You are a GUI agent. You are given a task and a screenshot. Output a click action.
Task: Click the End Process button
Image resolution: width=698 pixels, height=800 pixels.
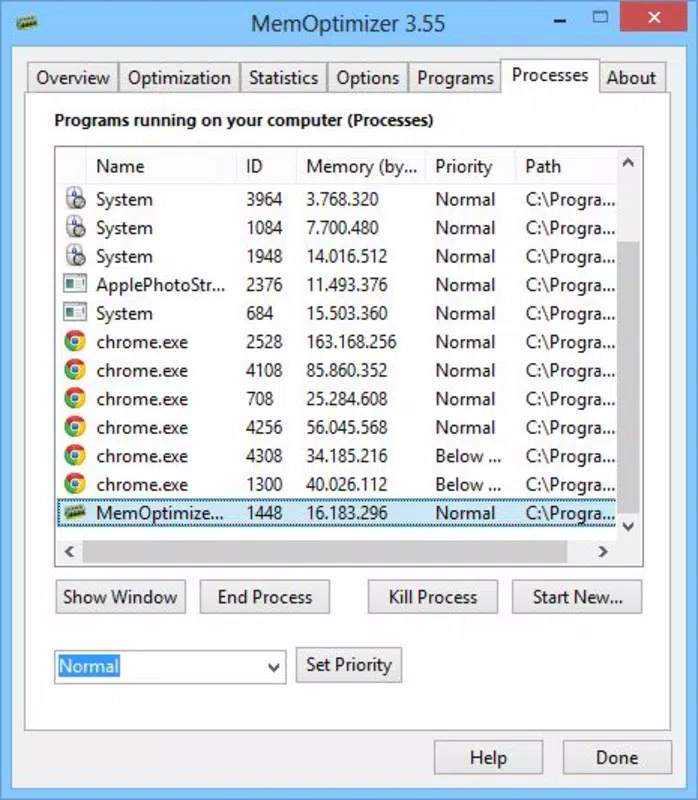tap(265, 596)
